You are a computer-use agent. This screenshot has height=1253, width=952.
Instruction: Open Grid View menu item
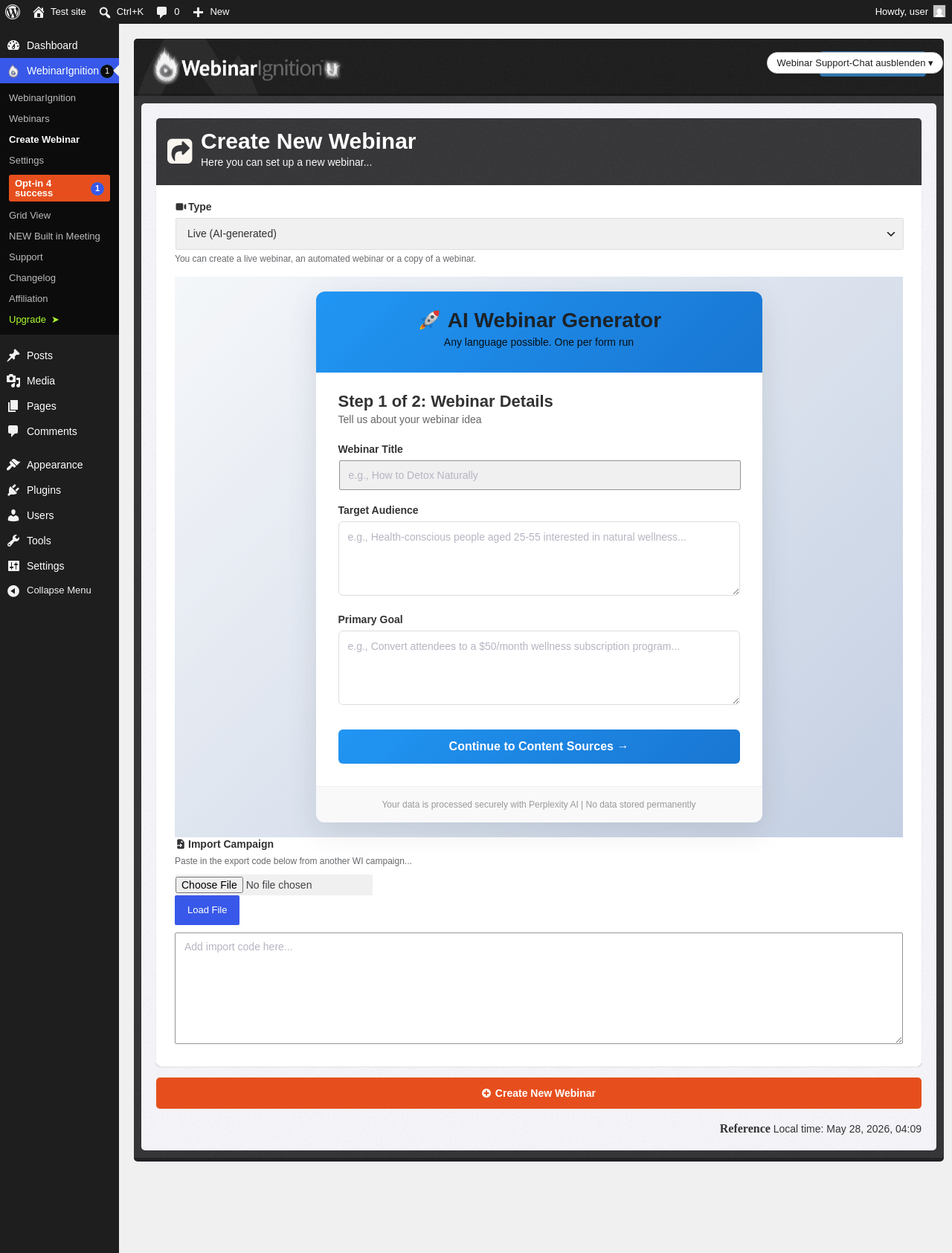(x=30, y=216)
